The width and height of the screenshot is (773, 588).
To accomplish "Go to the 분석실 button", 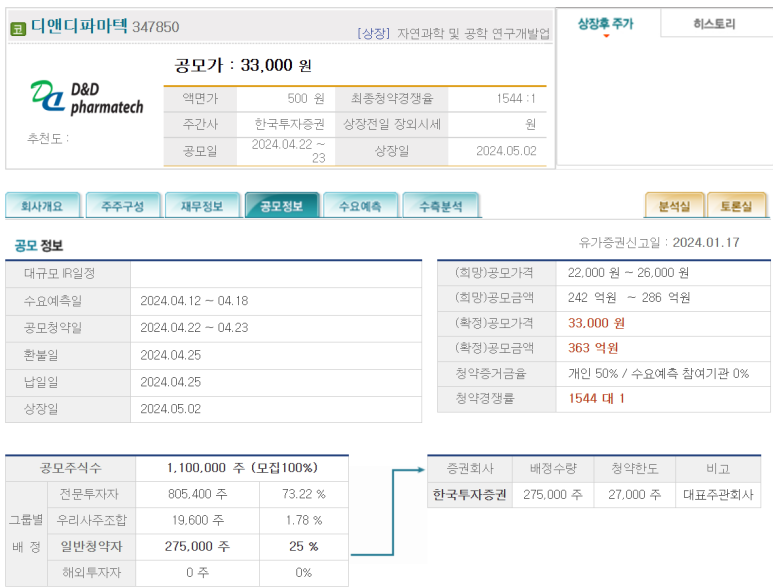I will pos(674,205).
